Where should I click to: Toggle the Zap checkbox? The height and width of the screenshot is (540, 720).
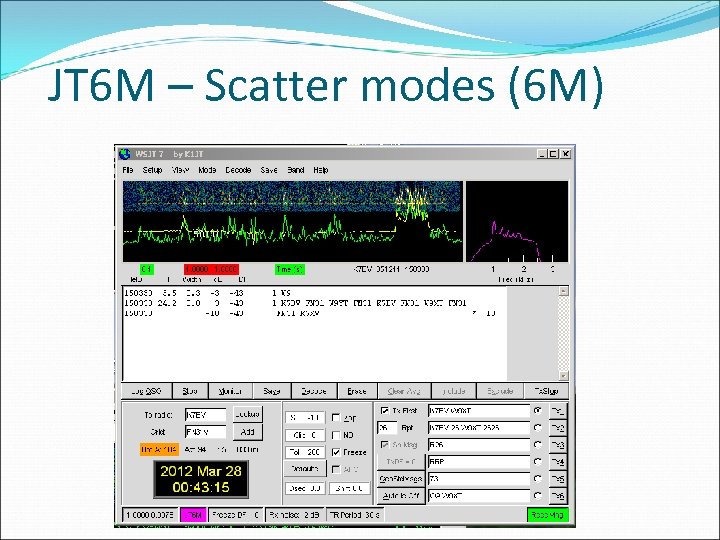point(336,417)
